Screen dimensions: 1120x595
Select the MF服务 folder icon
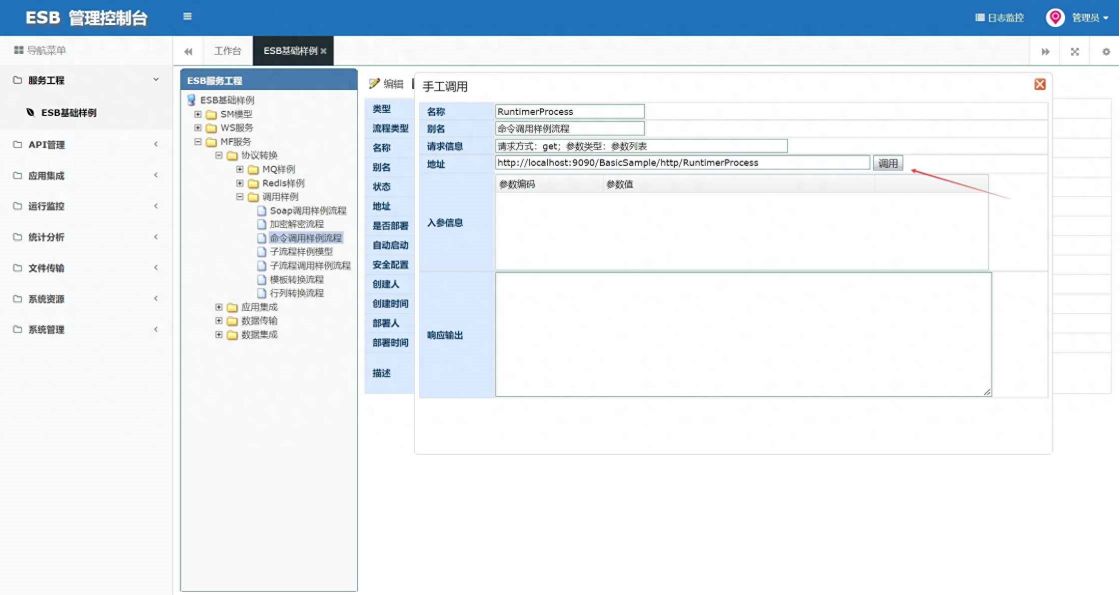[211, 142]
